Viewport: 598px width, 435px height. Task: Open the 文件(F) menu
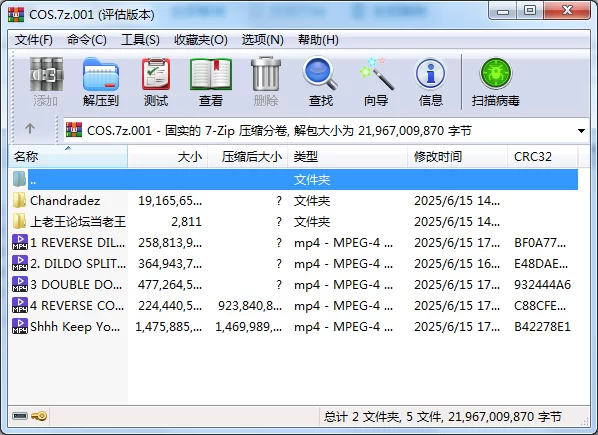click(34, 40)
